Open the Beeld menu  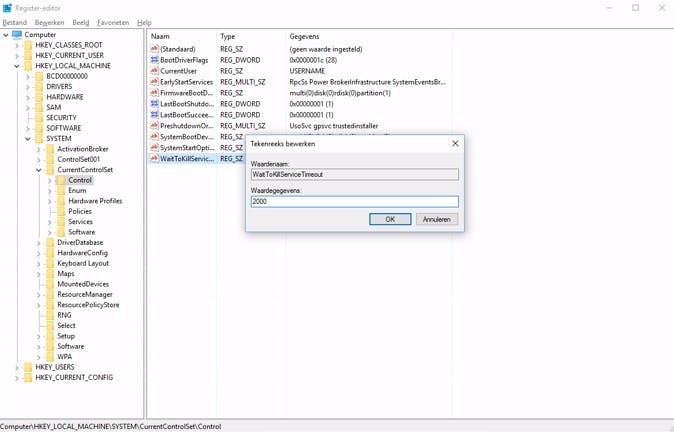tap(81, 23)
